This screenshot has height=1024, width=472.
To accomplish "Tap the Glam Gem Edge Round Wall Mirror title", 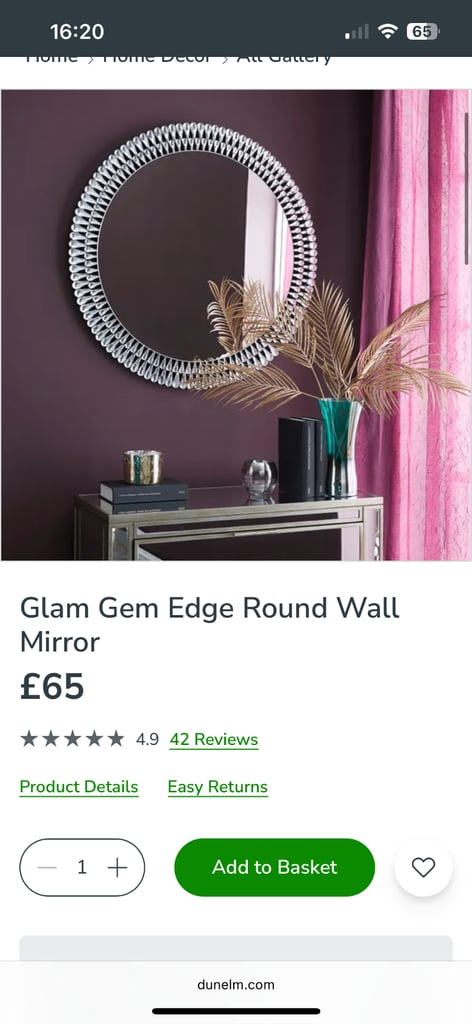I will (x=210, y=625).
